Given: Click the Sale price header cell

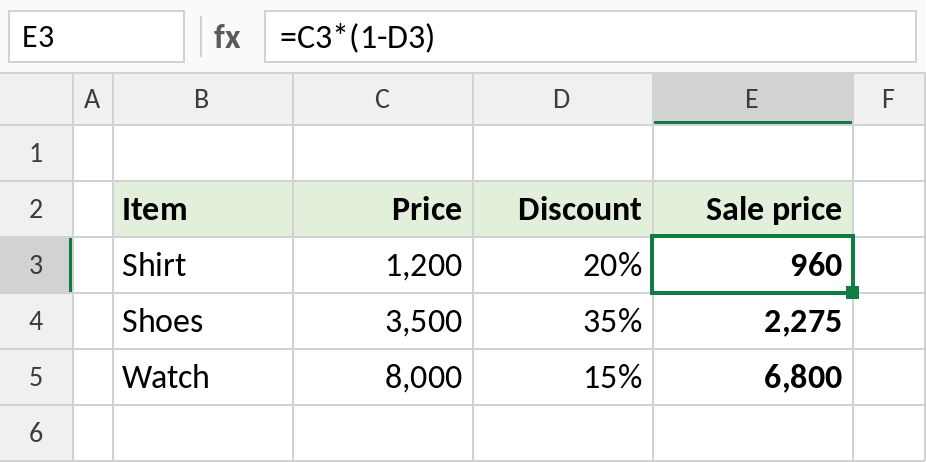Looking at the screenshot, I should coord(753,209).
